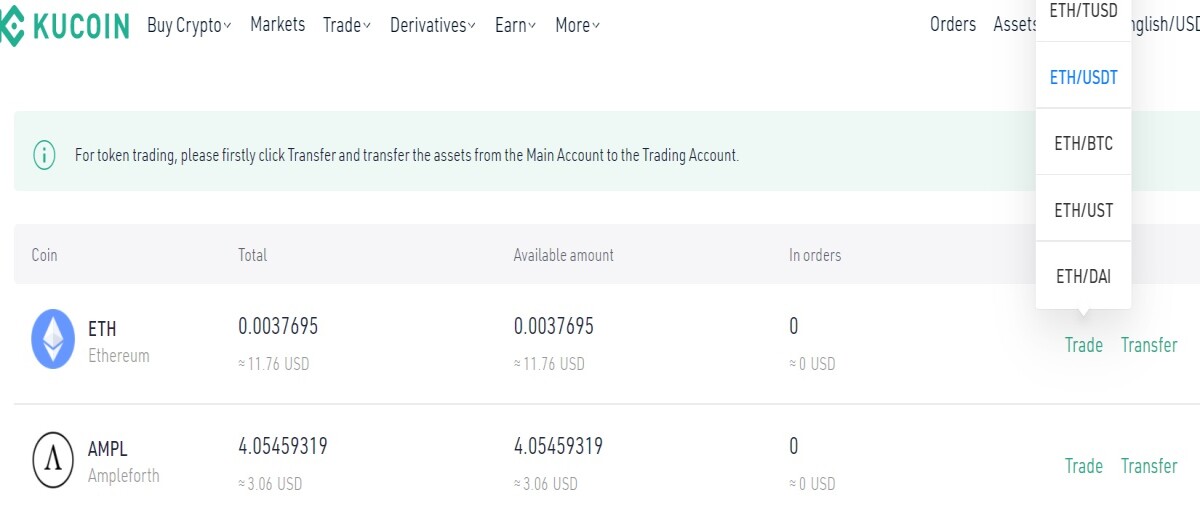Click the ETH total 0.0037695 value
This screenshot has width=1200, height=514.
pyautogui.click(x=278, y=326)
